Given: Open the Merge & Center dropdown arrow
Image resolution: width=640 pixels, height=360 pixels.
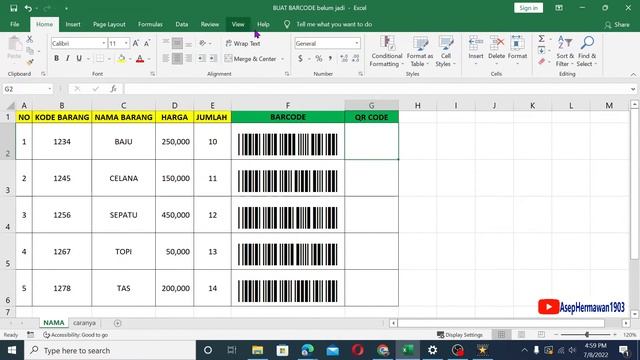Looking at the screenshot, I should (282, 59).
